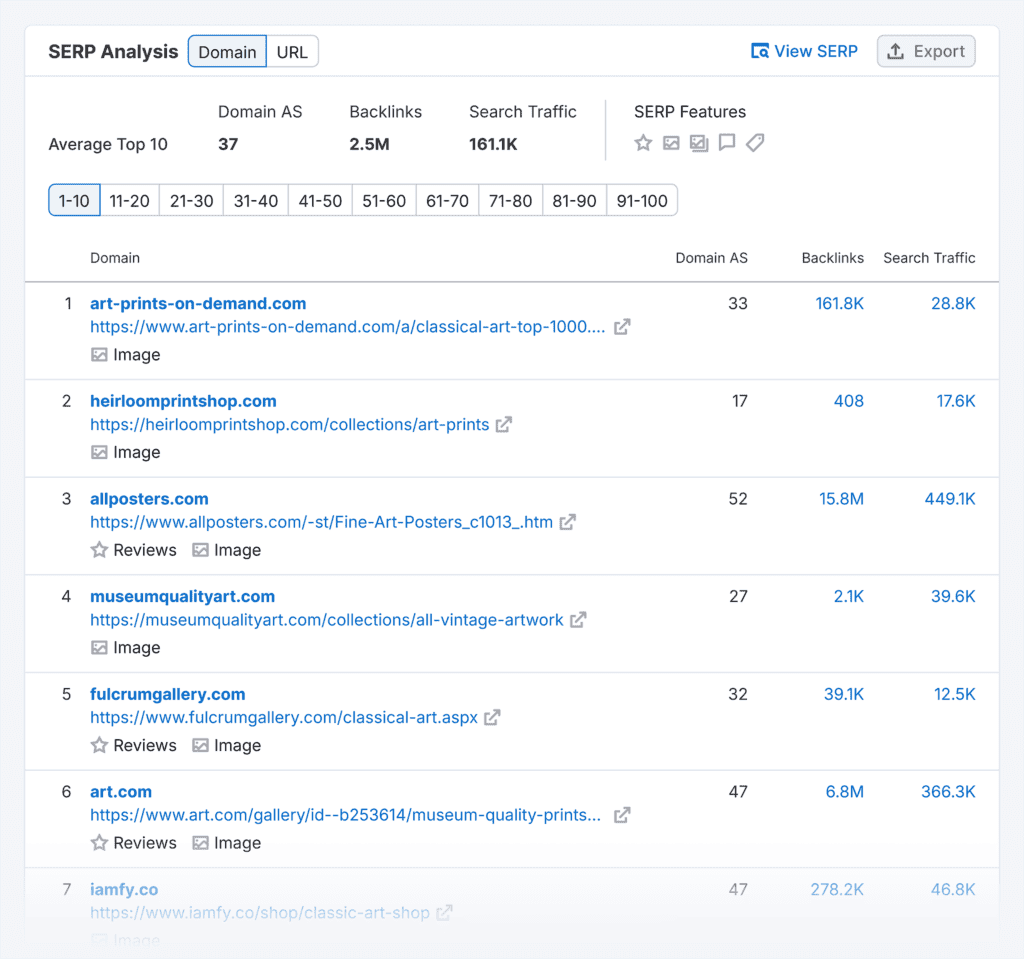Click the speech bubble icon in SERP Features
The height and width of the screenshot is (959, 1024).
727,143
